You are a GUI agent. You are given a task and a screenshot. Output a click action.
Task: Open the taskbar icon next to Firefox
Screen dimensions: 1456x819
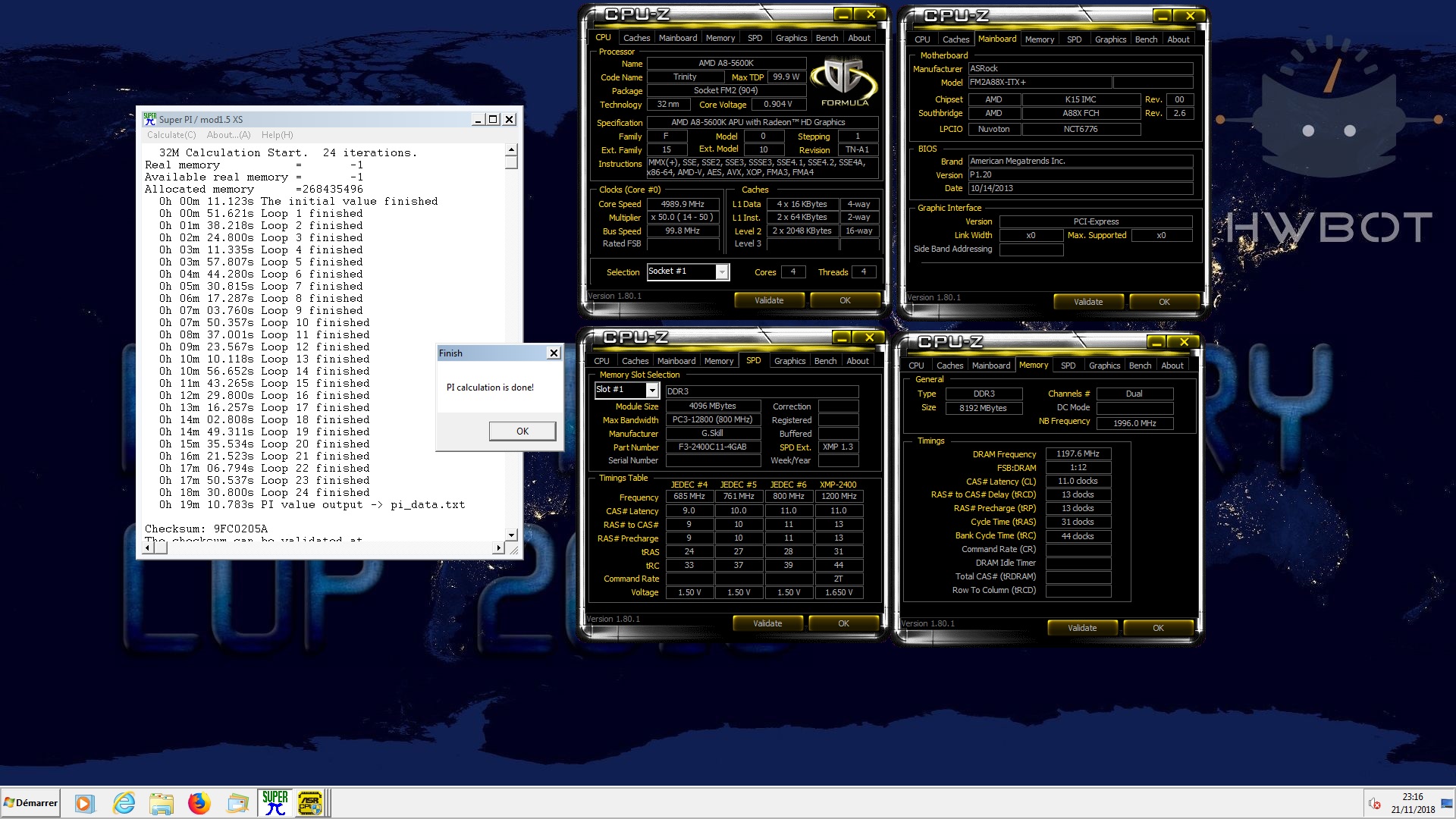[x=237, y=803]
